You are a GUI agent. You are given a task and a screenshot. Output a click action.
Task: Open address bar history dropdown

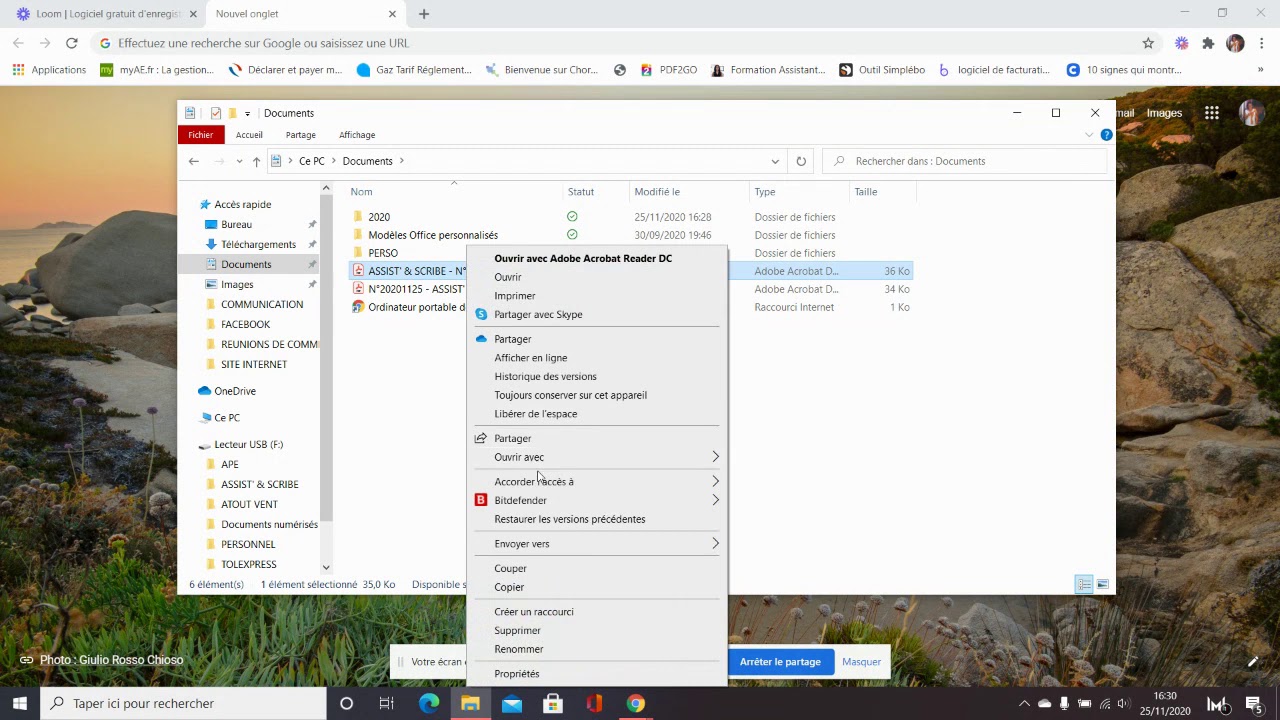point(775,161)
